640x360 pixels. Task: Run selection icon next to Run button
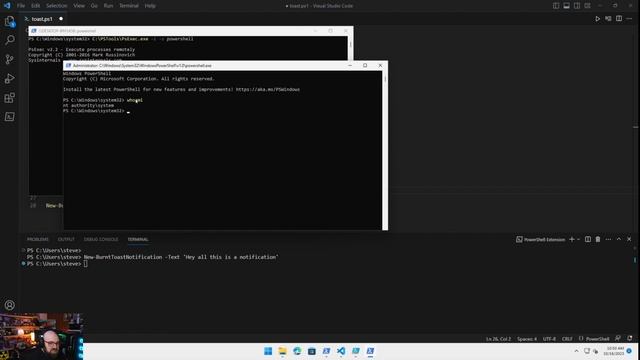[x=608, y=19]
